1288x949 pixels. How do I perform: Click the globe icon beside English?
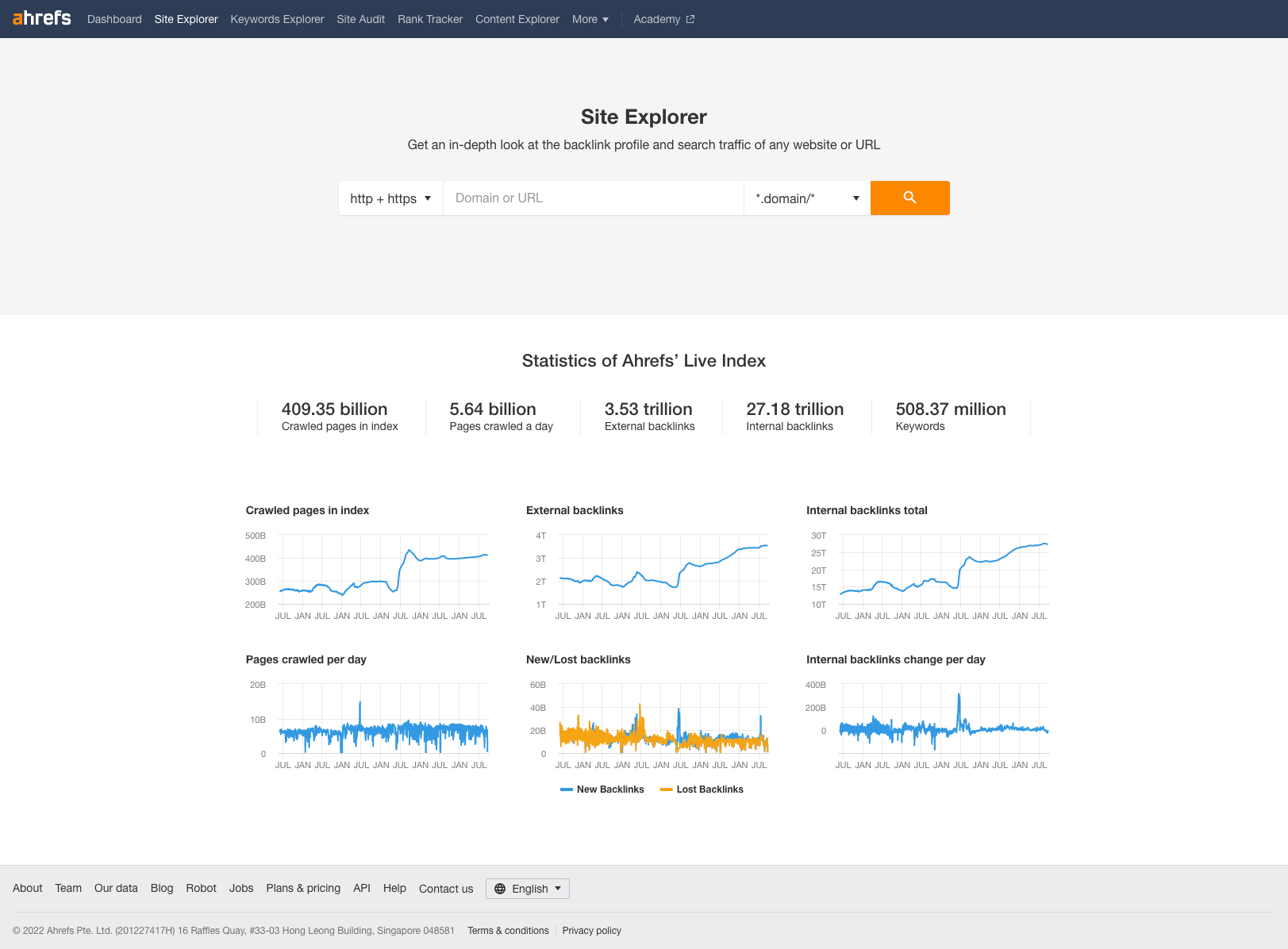click(500, 889)
